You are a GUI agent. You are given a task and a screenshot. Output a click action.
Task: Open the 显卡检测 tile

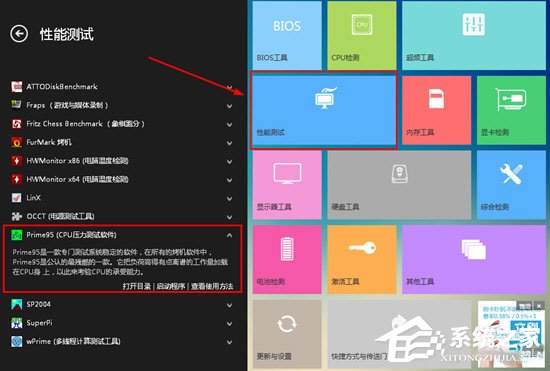tap(511, 110)
